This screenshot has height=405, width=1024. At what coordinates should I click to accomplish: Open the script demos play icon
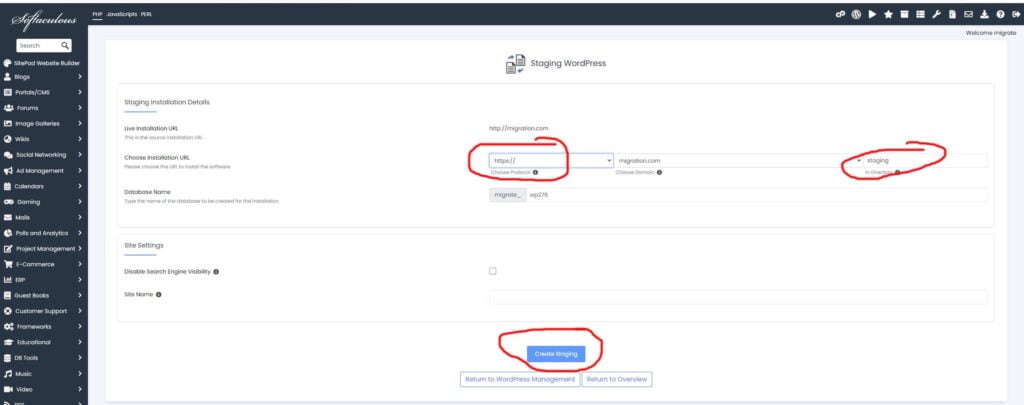click(x=872, y=14)
